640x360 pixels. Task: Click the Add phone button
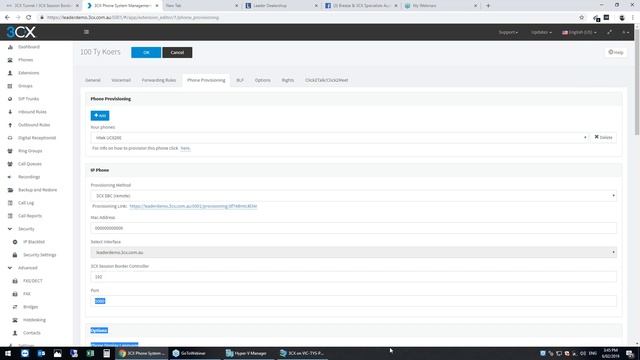tap(100, 116)
